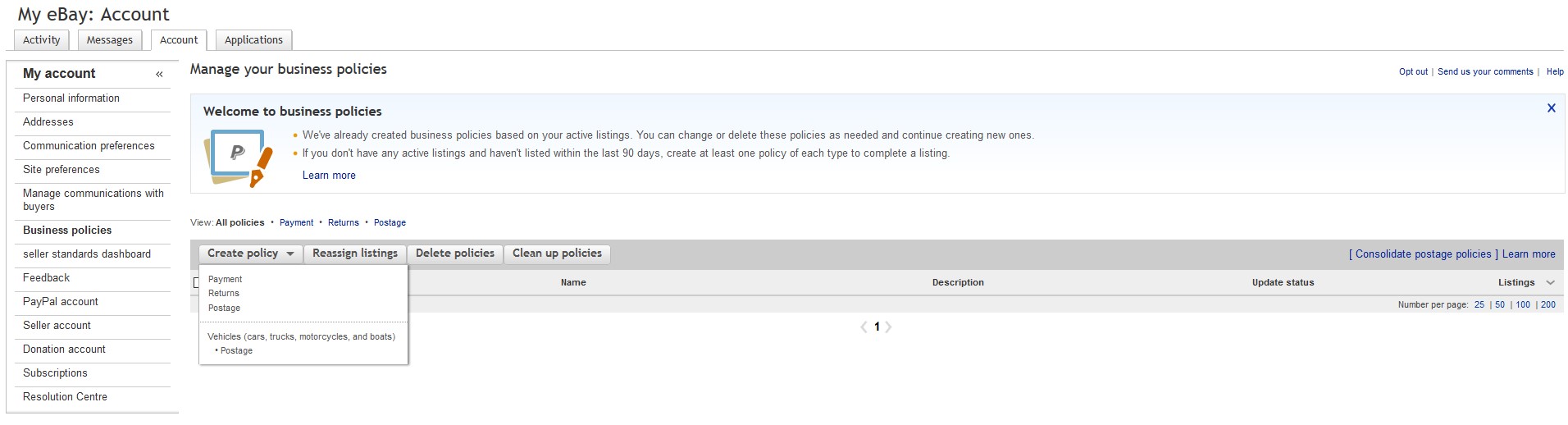The height and width of the screenshot is (425, 1568).
Task: Toggle the select-all policies checkbox
Action: [x=196, y=282]
